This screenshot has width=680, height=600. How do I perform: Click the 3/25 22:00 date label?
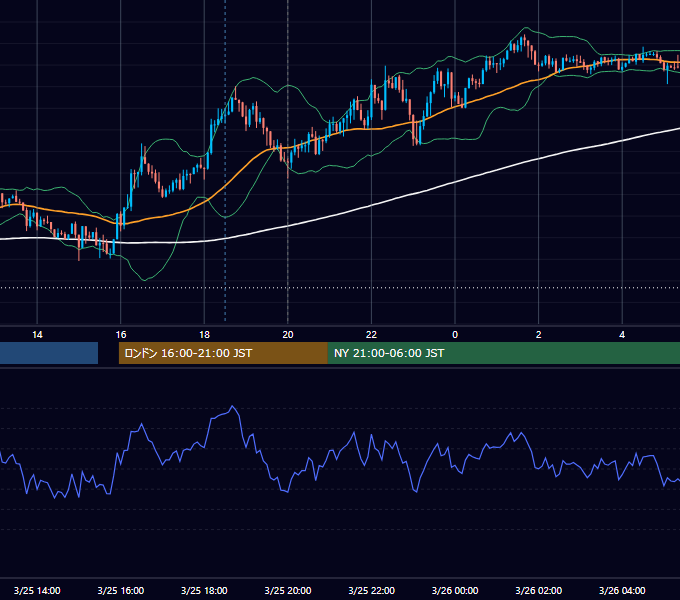372,590
